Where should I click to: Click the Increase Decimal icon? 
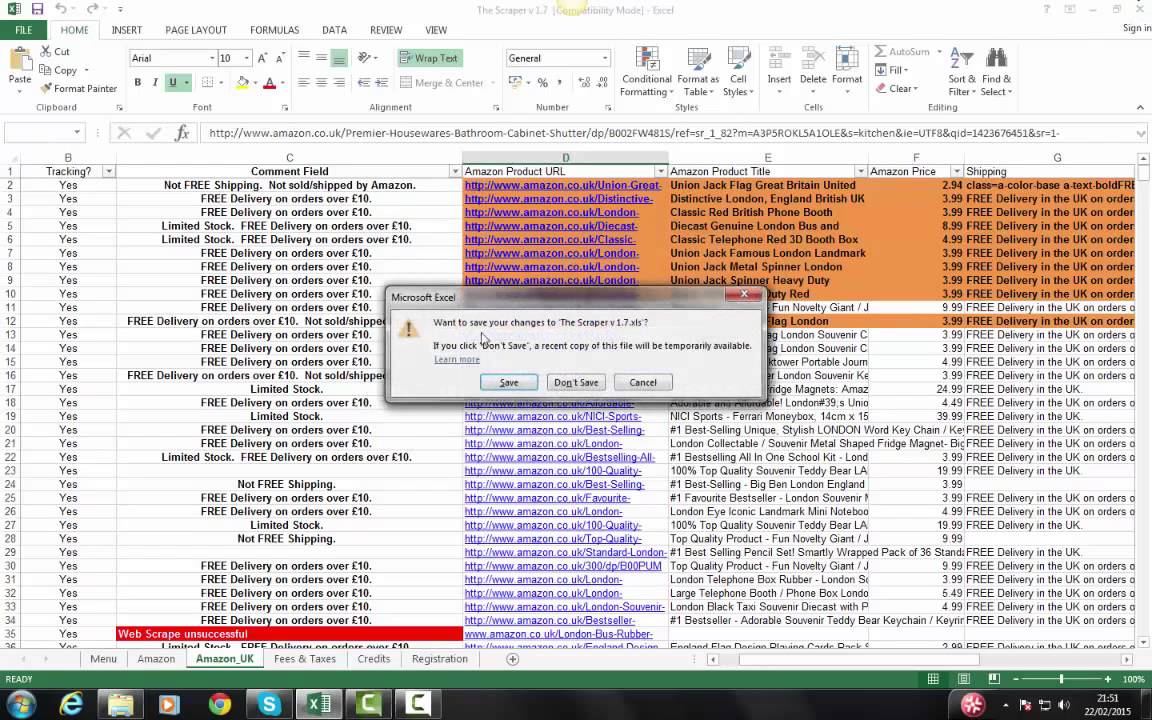point(585,82)
